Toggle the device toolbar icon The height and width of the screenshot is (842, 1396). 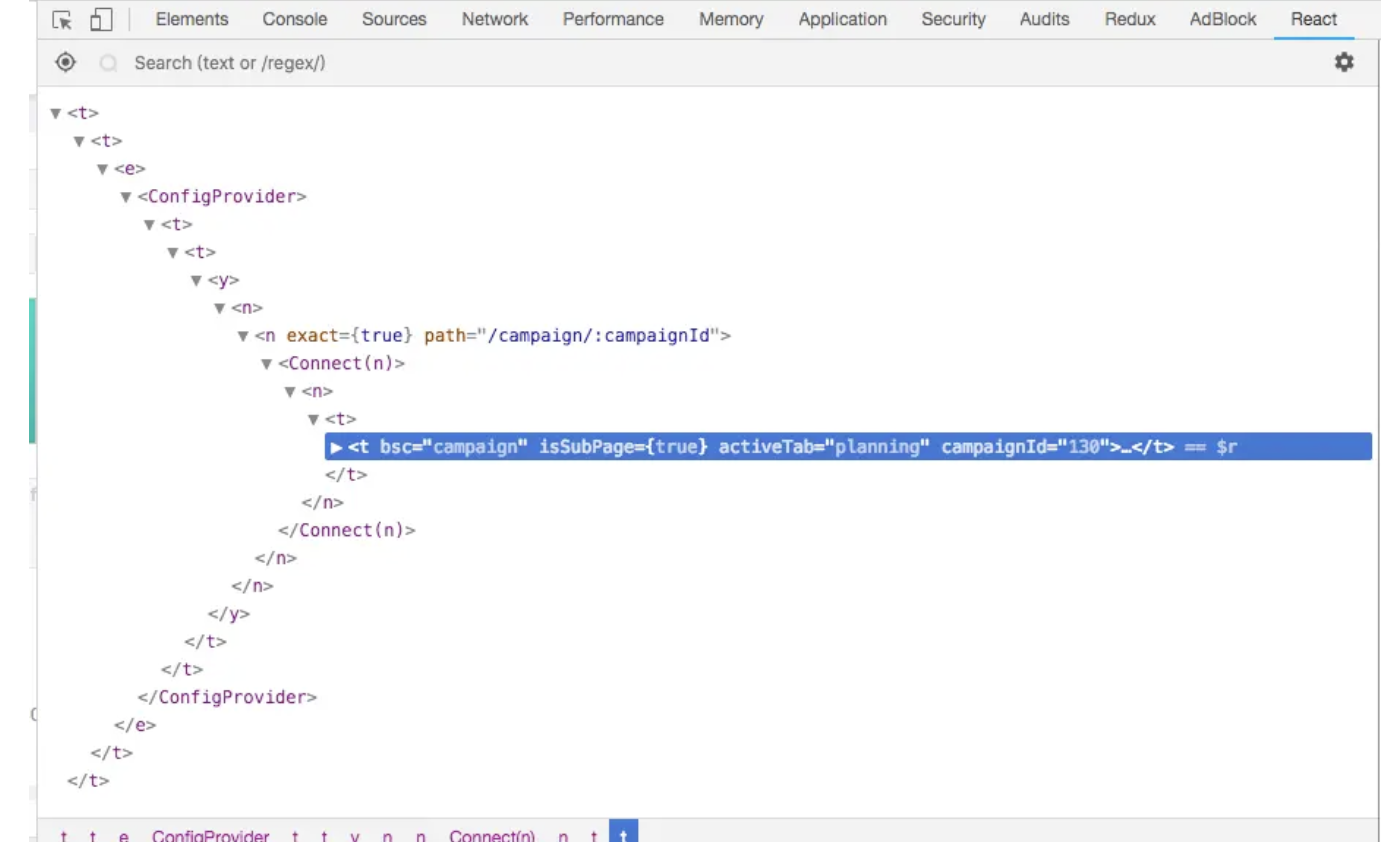[x=100, y=19]
